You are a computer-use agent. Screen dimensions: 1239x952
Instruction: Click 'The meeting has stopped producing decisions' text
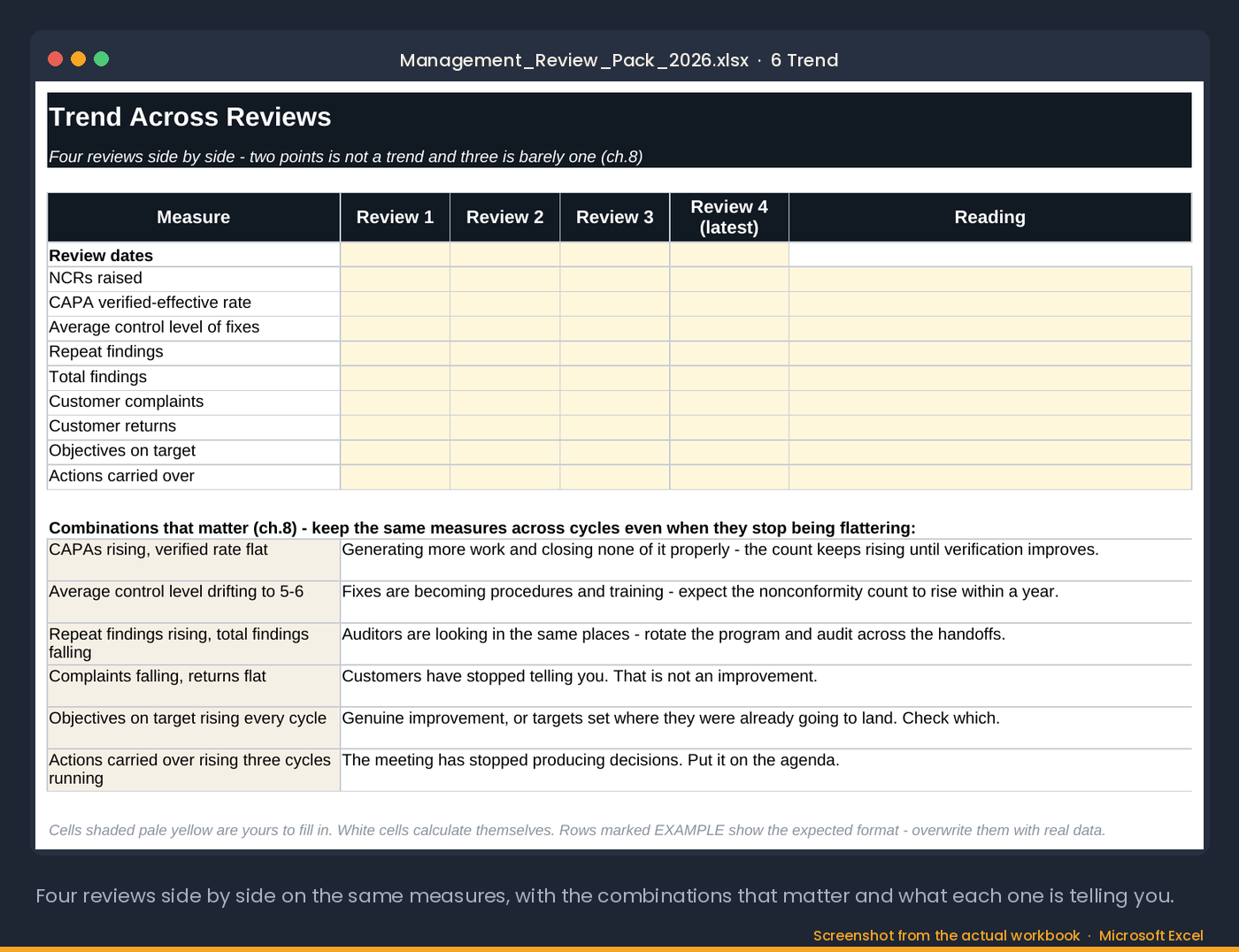coord(590,760)
